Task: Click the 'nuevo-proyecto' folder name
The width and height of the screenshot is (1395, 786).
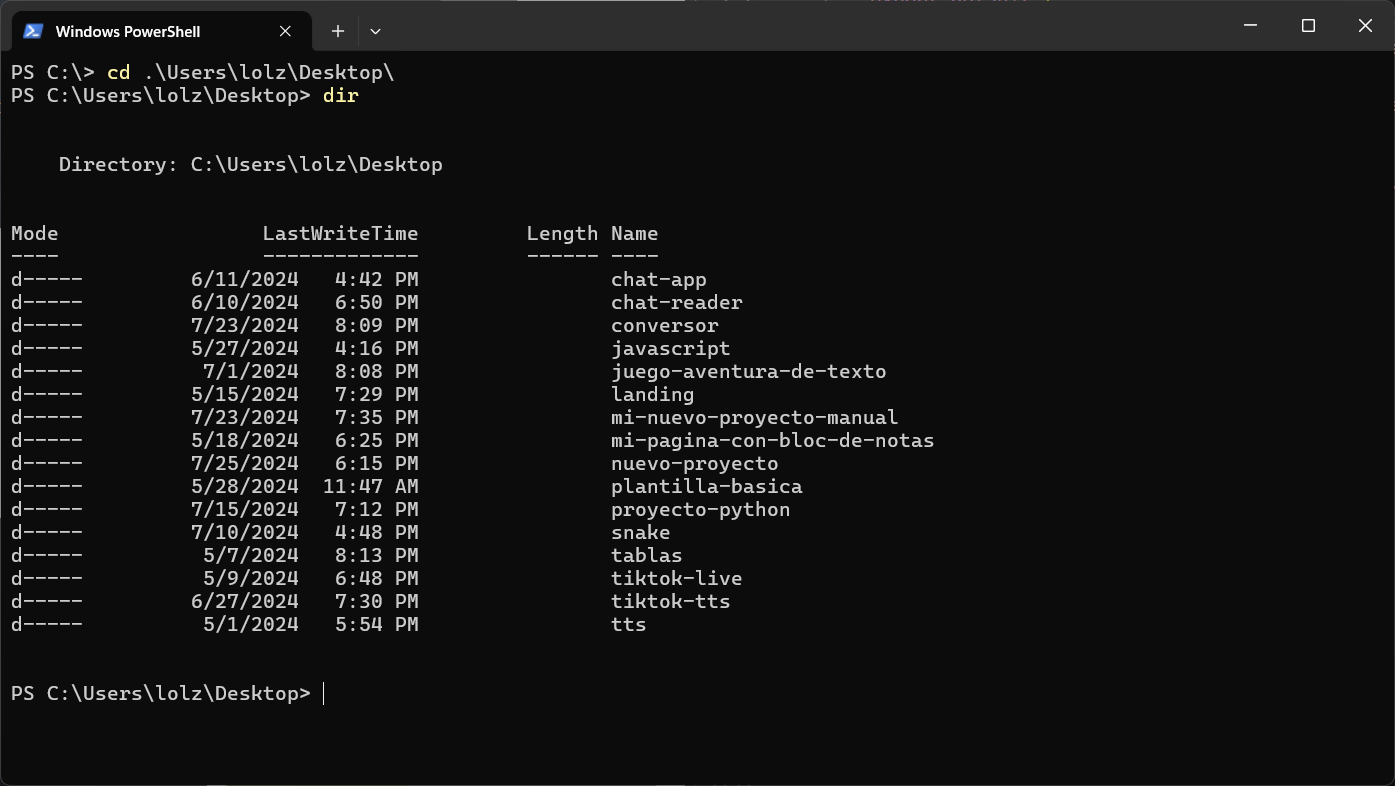Action: (695, 464)
